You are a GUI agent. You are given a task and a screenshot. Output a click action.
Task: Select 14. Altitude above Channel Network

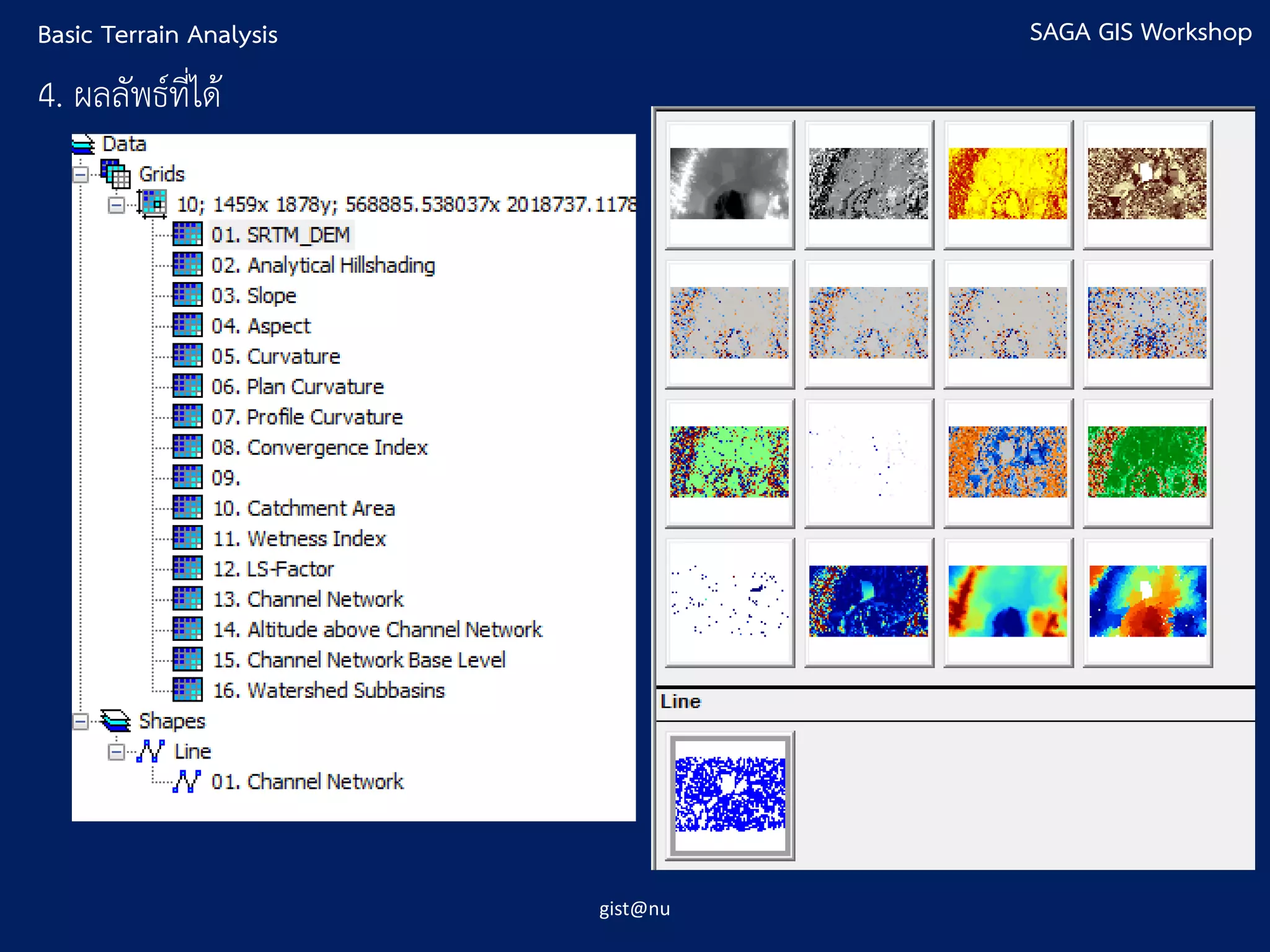click(378, 630)
